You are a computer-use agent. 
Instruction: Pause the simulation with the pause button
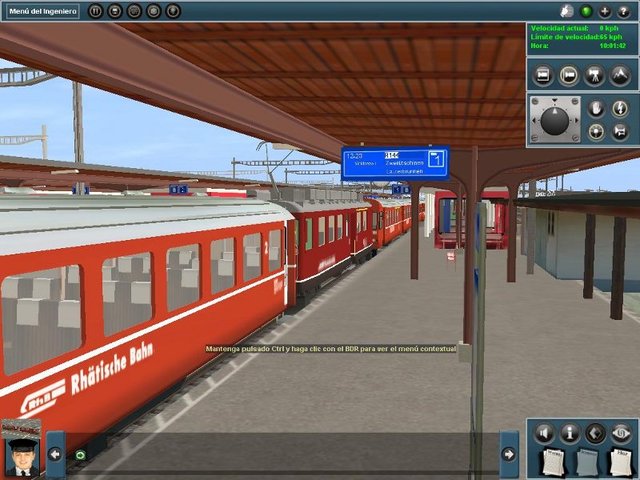(96, 11)
